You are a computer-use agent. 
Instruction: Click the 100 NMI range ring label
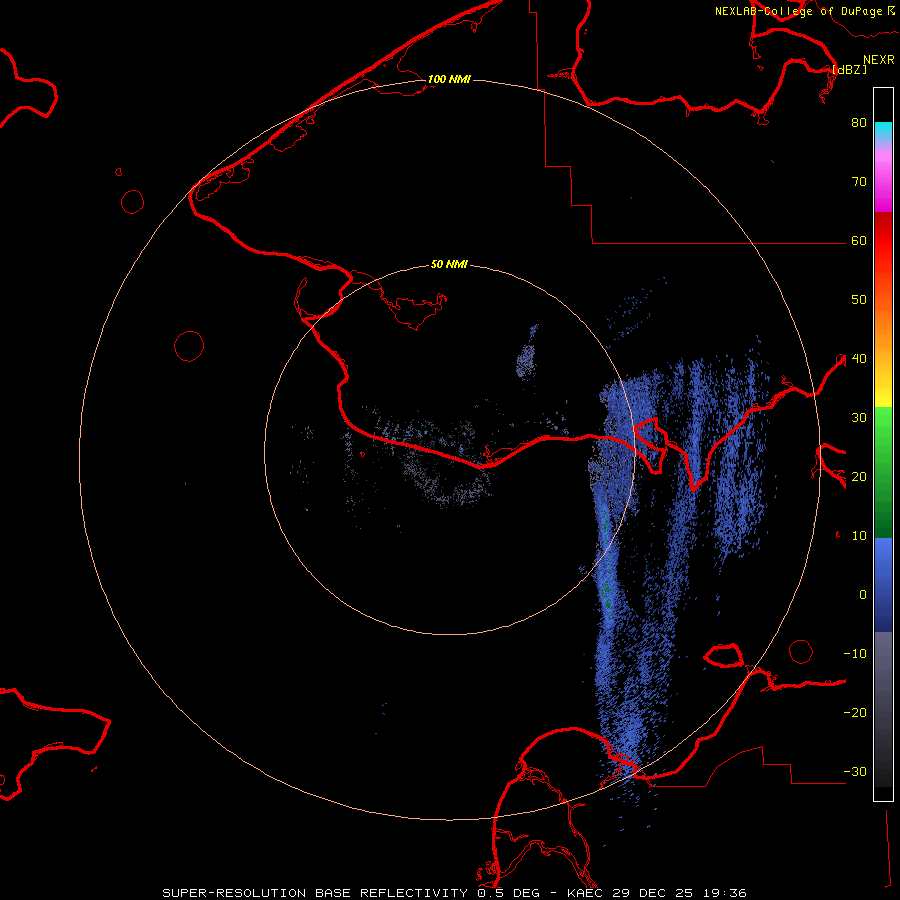coord(449,79)
